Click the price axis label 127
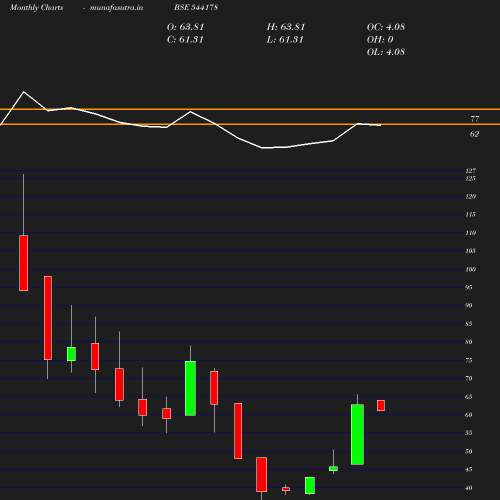The width and height of the screenshot is (500, 500). (x=471, y=171)
